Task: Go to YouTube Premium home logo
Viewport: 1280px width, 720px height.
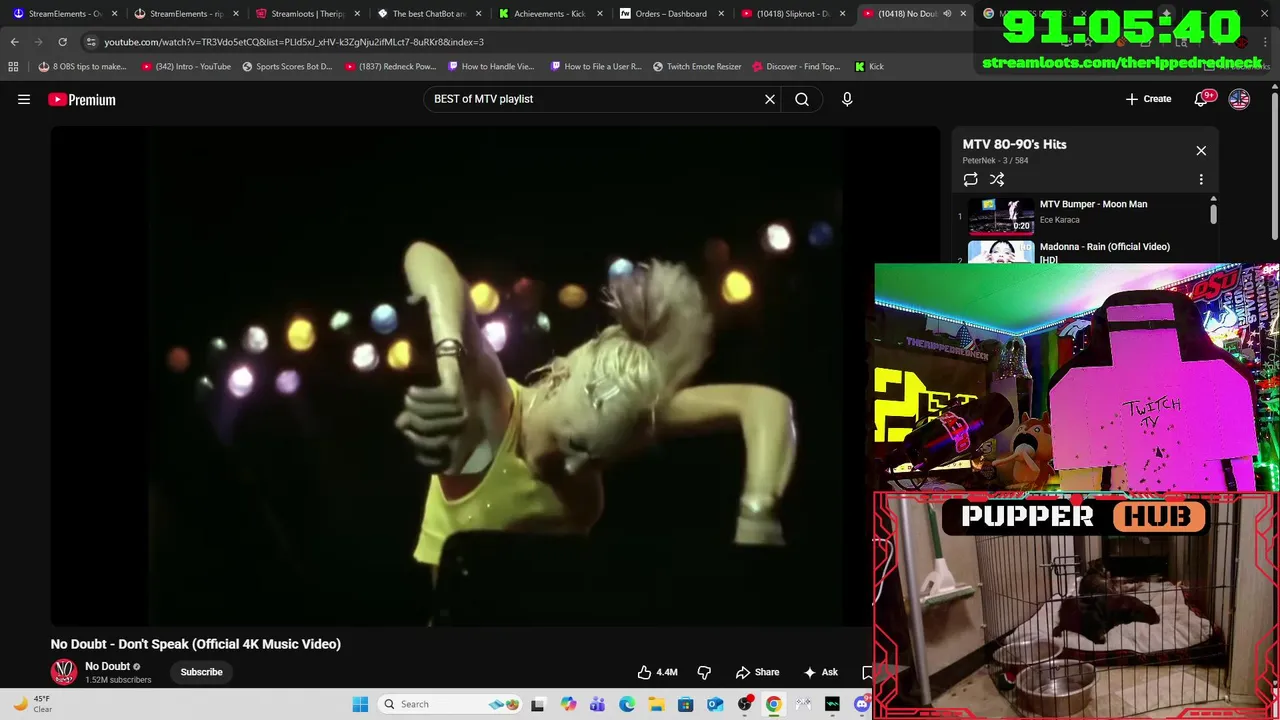Action: point(82,99)
